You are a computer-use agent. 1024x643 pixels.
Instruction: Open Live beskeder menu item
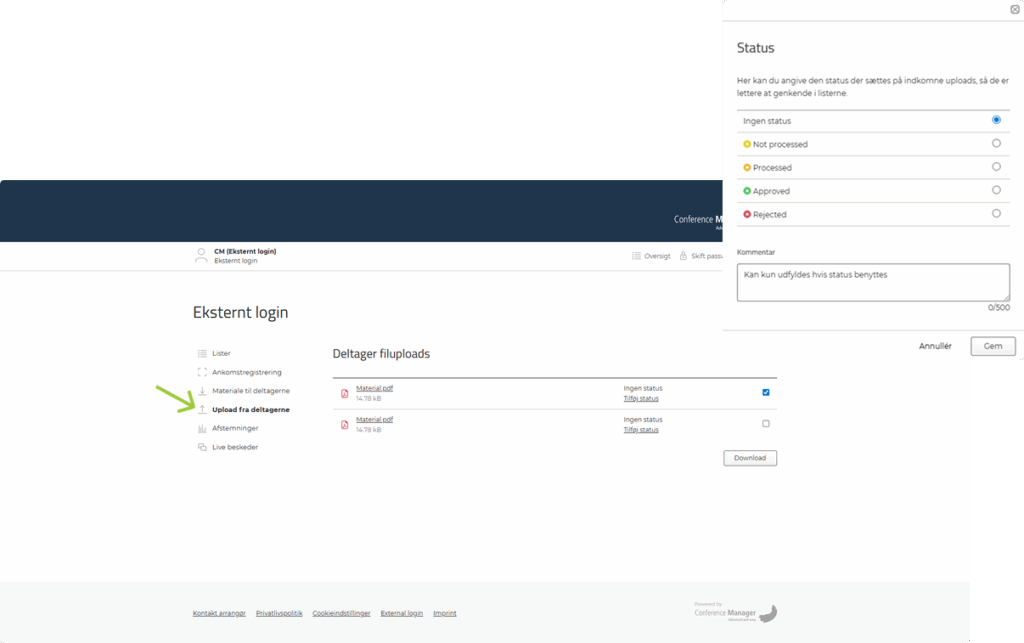point(235,447)
